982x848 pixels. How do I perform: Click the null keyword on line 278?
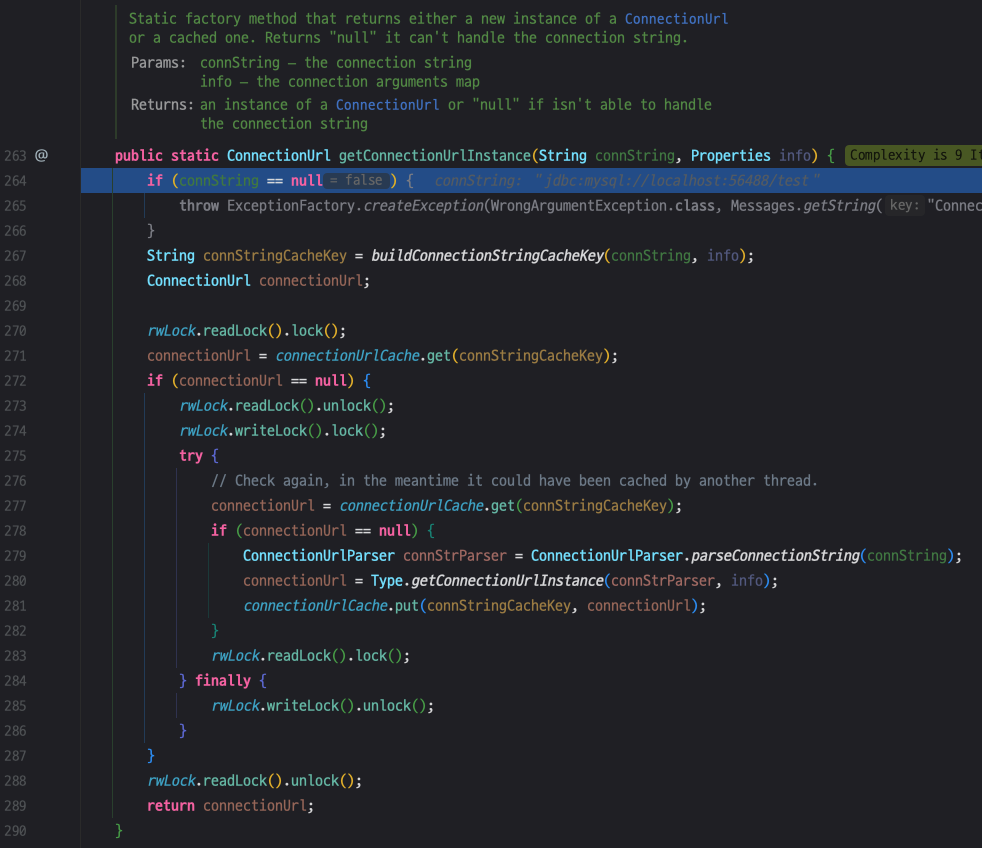point(395,530)
